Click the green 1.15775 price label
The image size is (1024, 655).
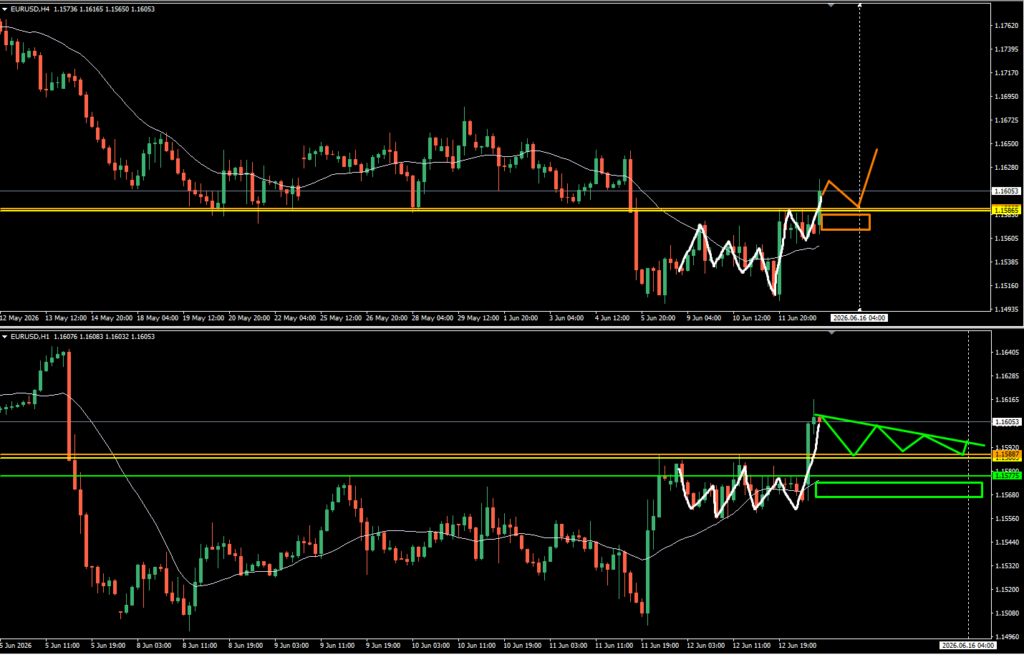[1006, 476]
